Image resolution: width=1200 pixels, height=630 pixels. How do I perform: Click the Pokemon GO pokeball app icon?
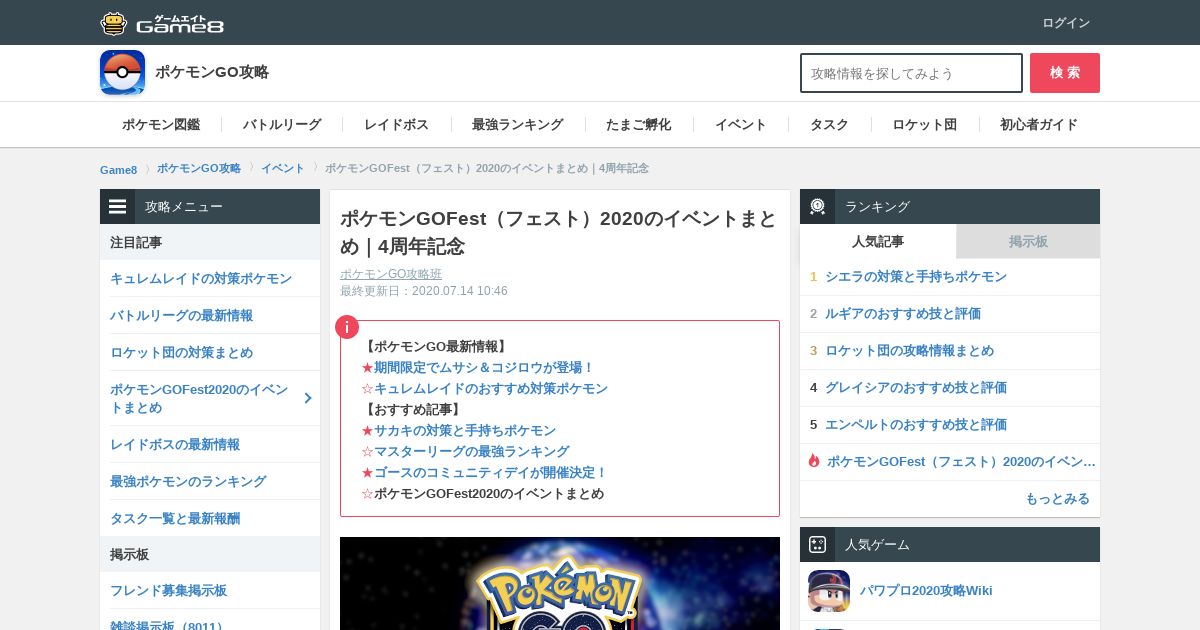122,73
